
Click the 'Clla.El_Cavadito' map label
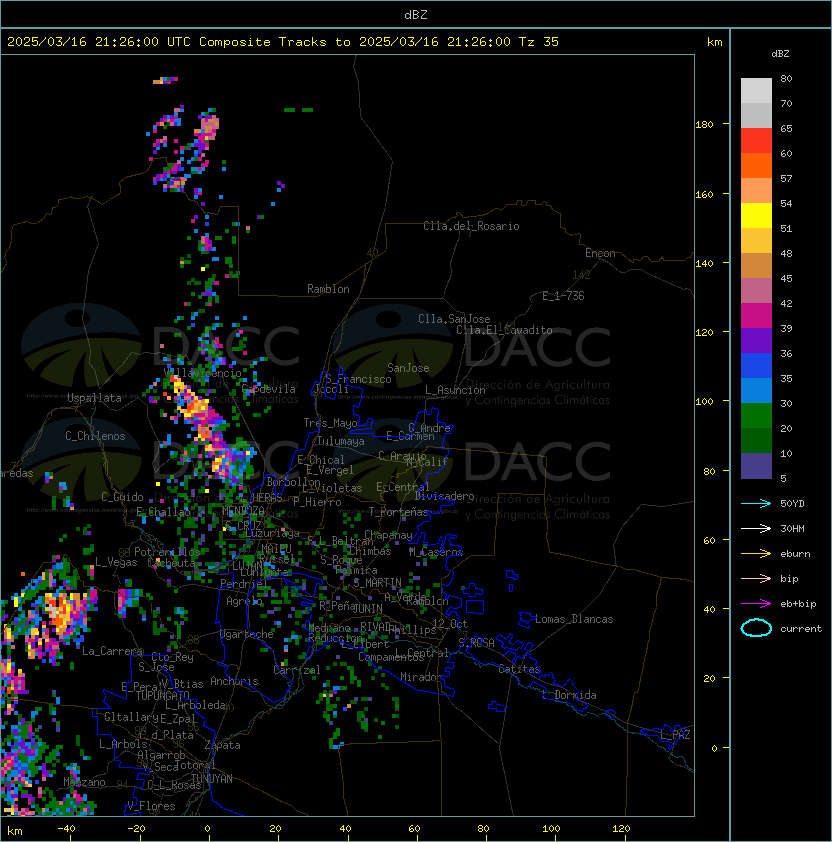coord(504,330)
